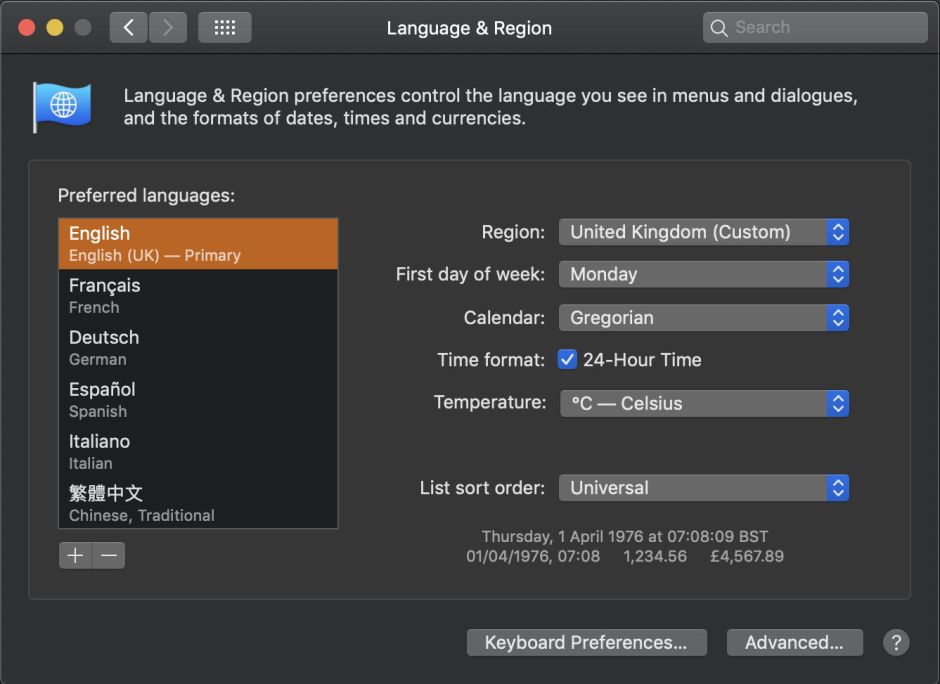Add a language with plus button
Image resolution: width=940 pixels, height=684 pixels.
75,555
